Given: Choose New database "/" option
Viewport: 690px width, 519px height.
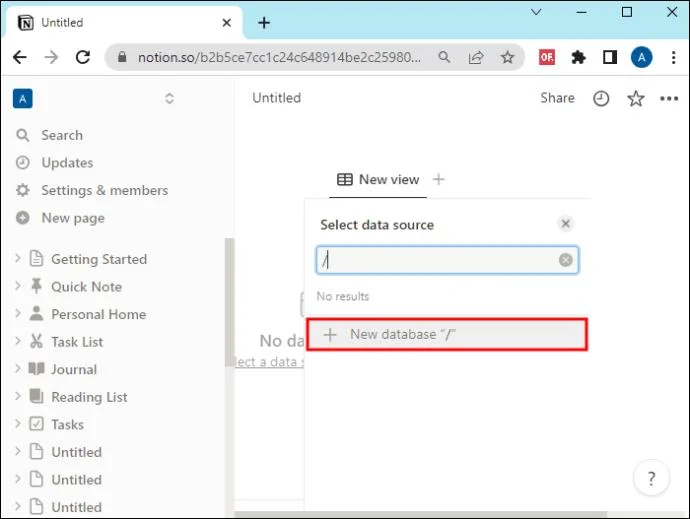Looking at the screenshot, I should coord(447,335).
